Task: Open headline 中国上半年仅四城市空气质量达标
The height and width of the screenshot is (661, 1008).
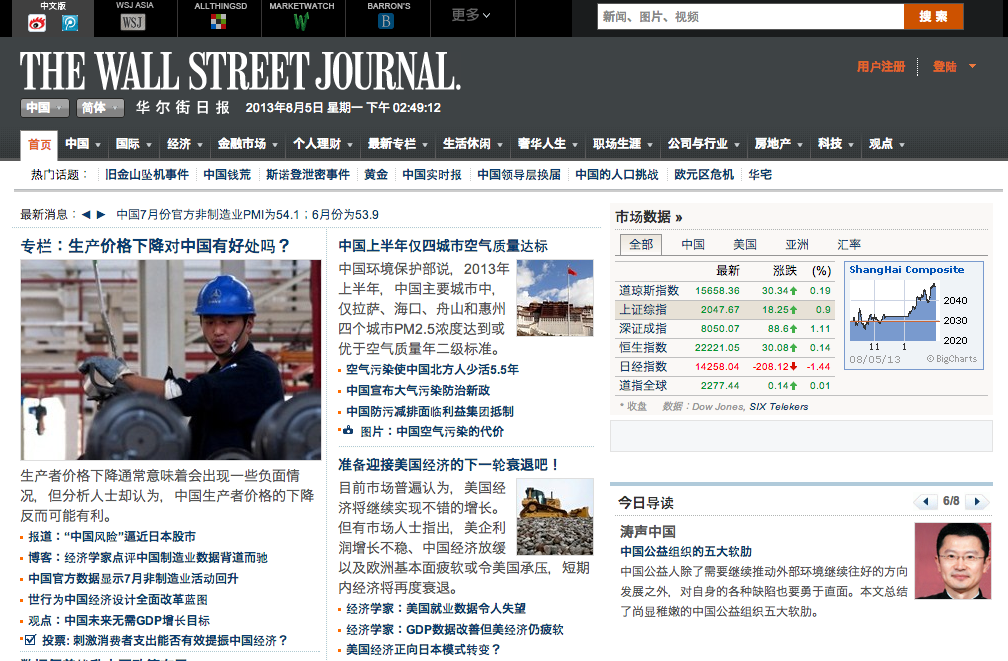Action: (x=443, y=246)
